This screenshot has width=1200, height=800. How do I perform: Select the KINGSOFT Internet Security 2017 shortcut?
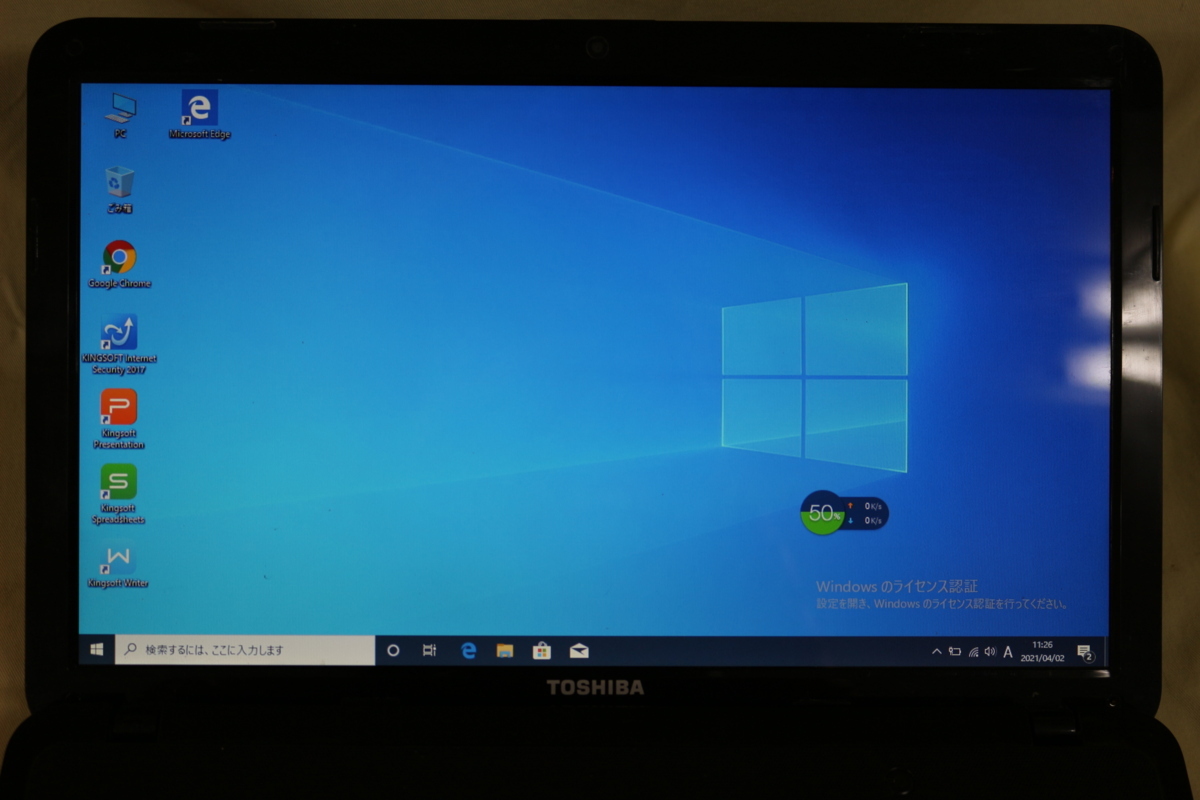(x=119, y=345)
